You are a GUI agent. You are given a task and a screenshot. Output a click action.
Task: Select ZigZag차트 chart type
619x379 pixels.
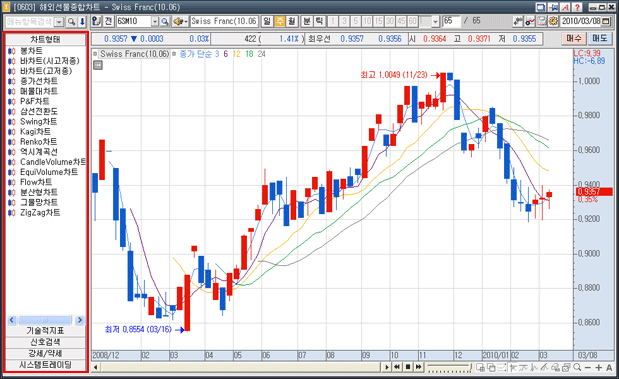point(40,213)
